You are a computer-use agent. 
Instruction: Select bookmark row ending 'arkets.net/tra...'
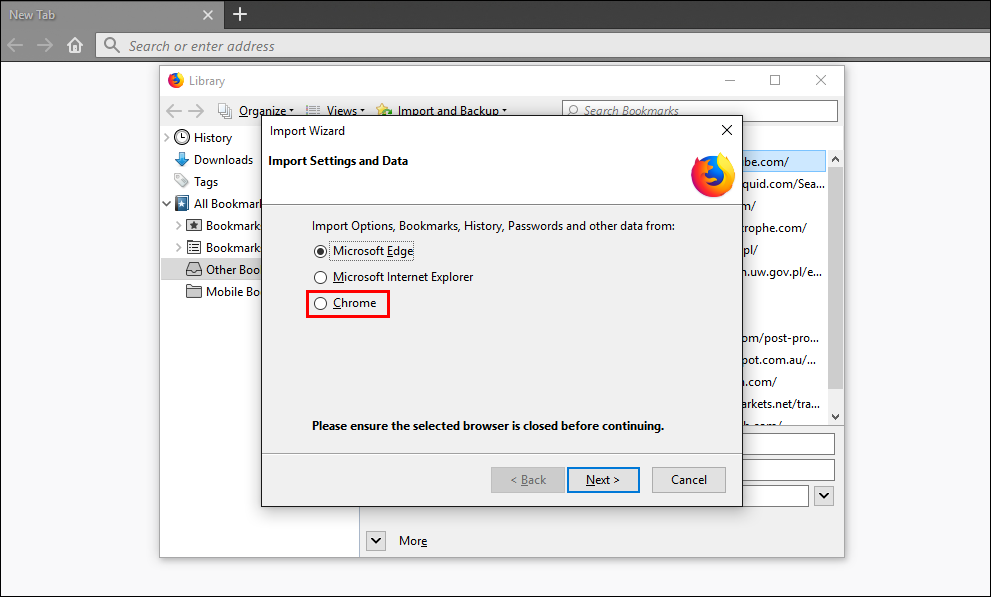(x=784, y=404)
